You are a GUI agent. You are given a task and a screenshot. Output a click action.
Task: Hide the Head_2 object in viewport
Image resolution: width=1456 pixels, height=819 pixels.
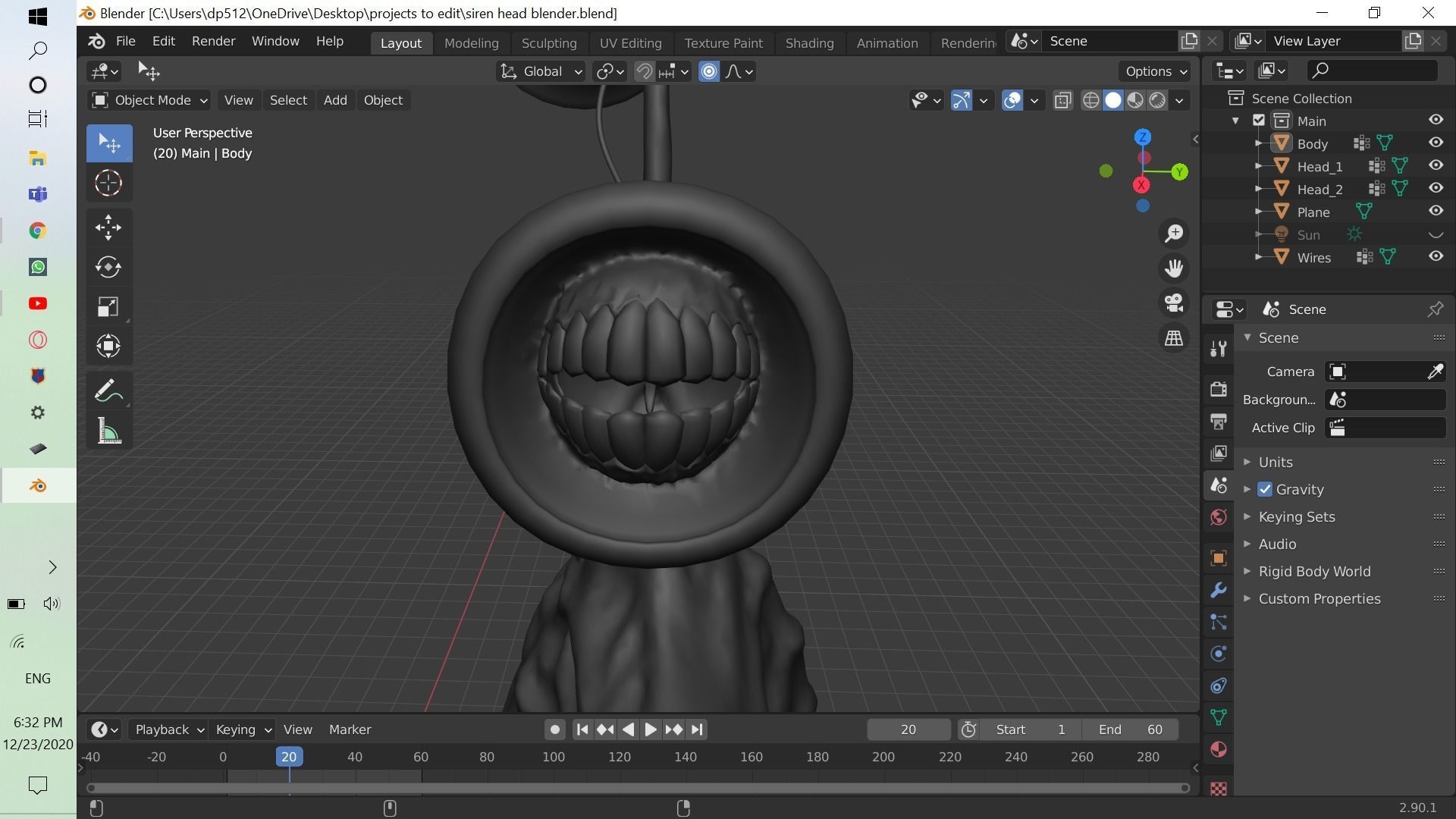tap(1436, 188)
